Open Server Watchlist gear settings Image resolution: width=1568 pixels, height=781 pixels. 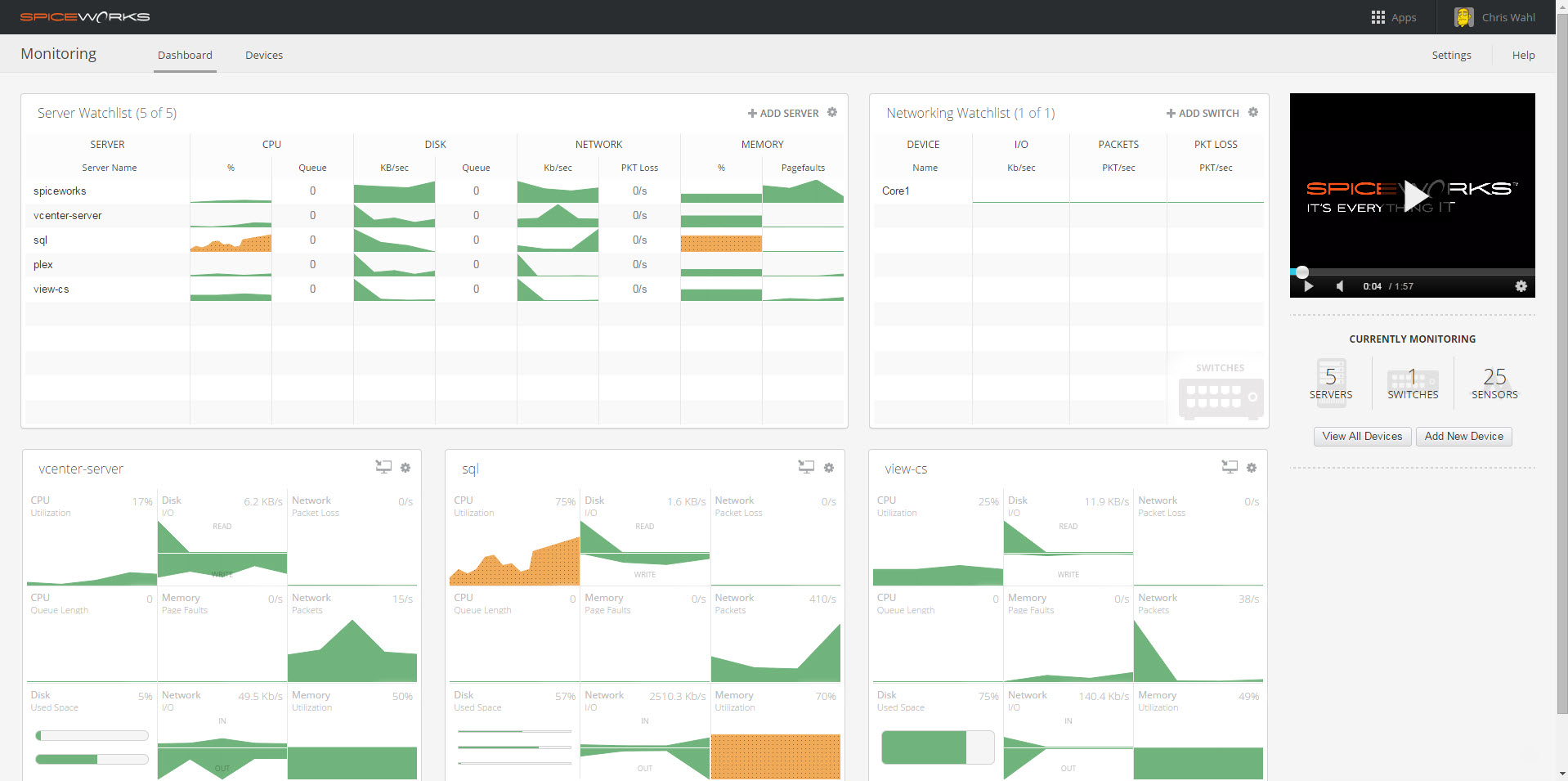[x=832, y=112]
